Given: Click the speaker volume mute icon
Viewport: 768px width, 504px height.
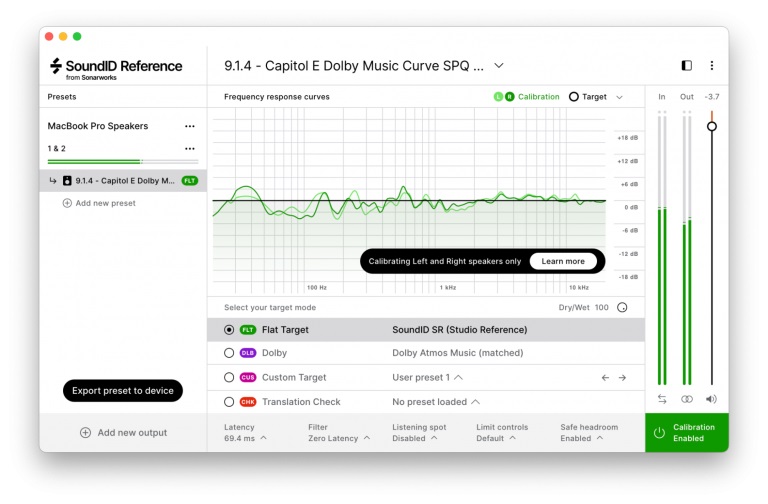Looking at the screenshot, I should pos(711,399).
